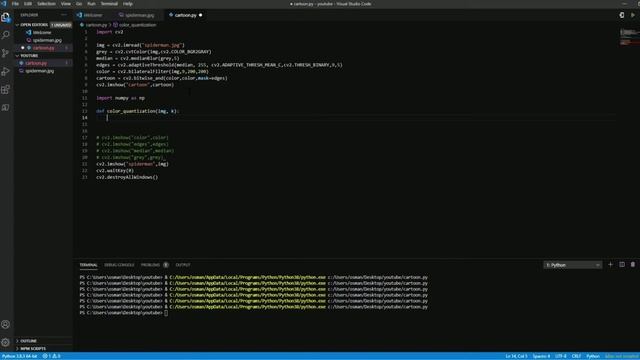Open the Run menu
Image resolution: width=640 pixels, height=360 pixels.
[x=91, y=4]
